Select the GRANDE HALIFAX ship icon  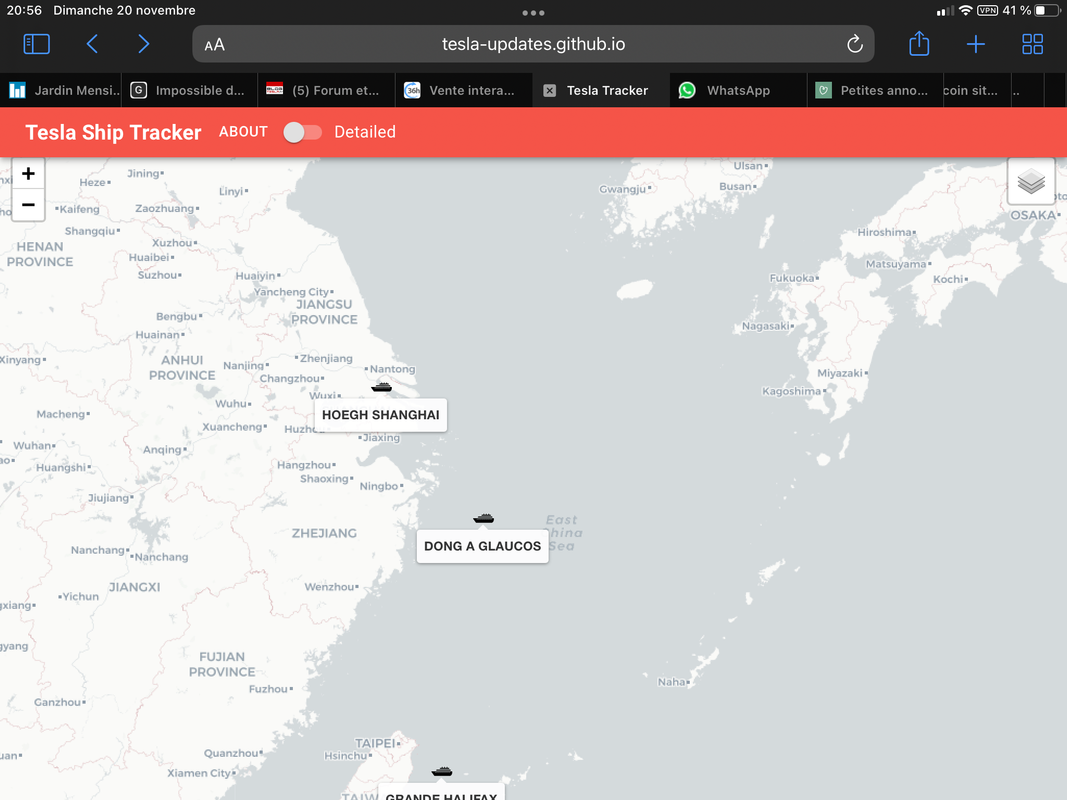click(442, 771)
